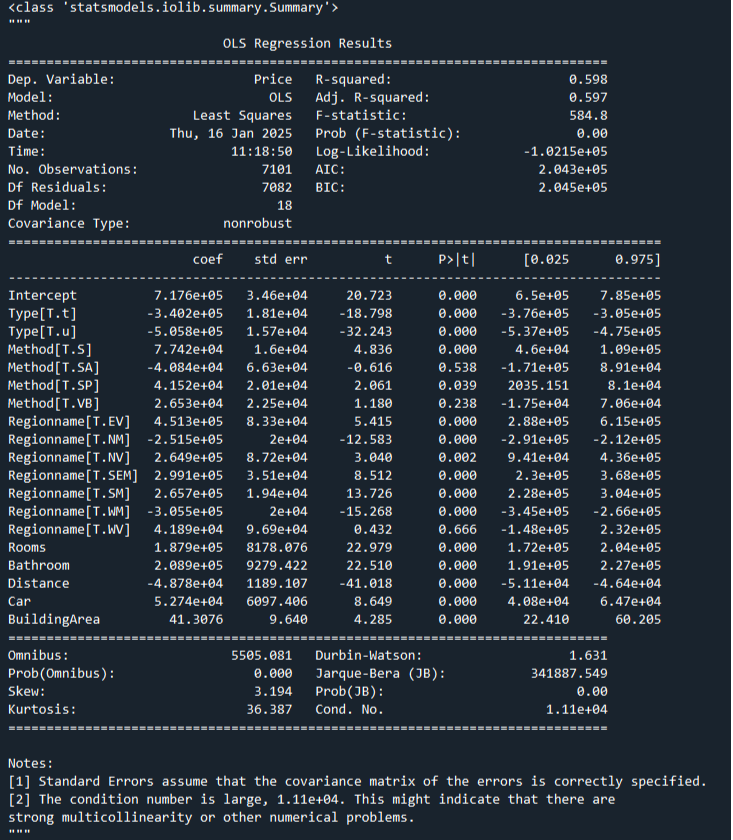Click the Kurtosis value 36.387

click(x=268, y=709)
